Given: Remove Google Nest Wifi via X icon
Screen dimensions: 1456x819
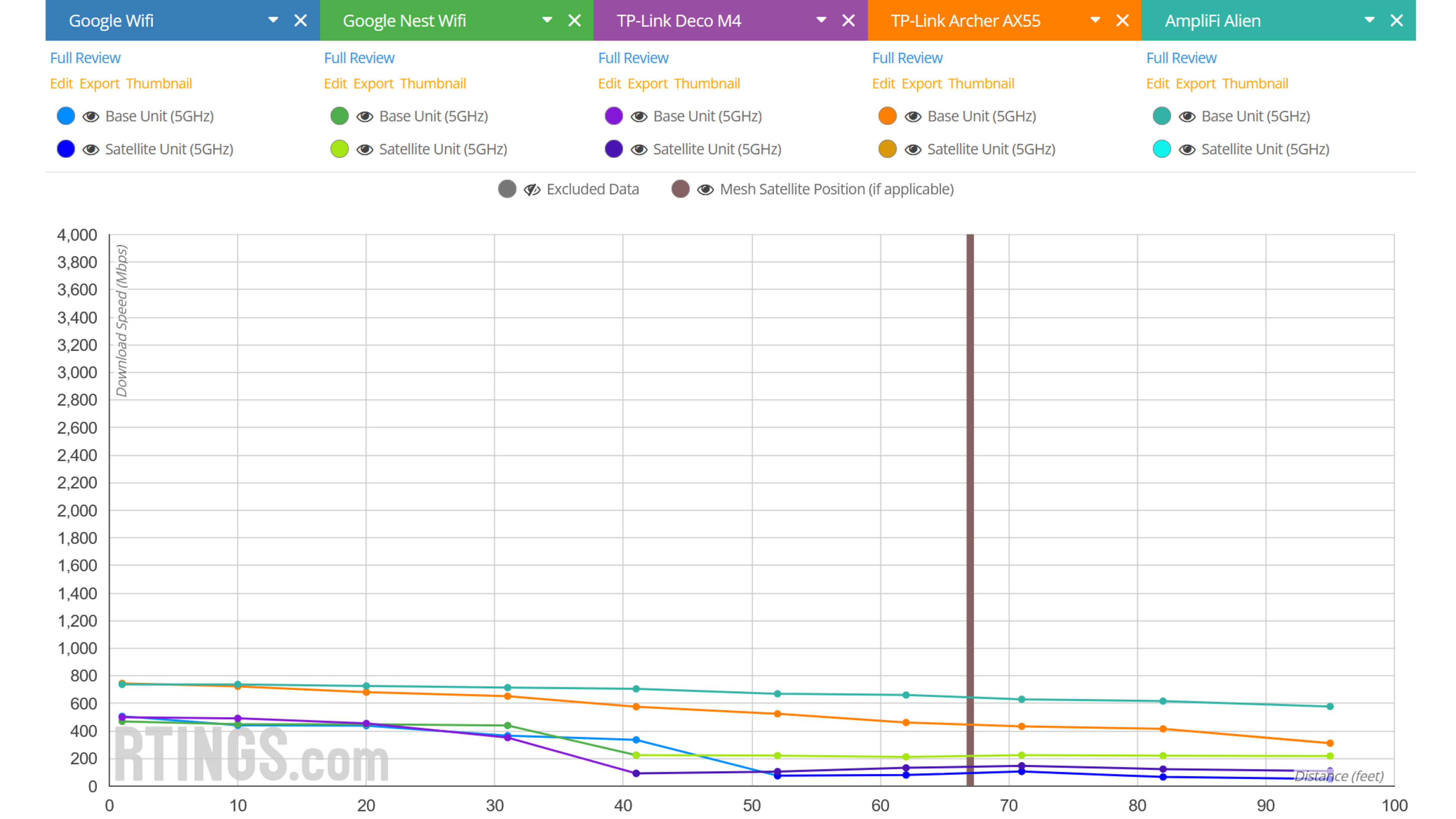Looking at the screenshot, I should pos(574,21).
